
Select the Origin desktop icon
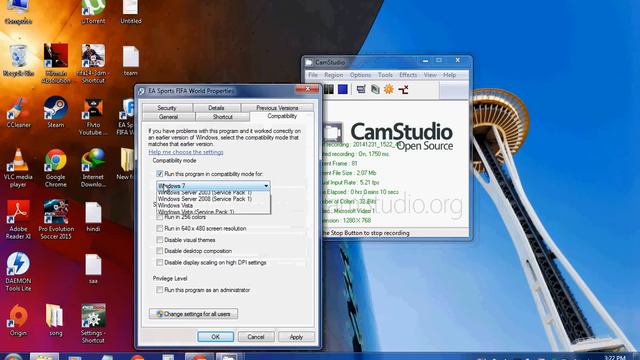(18, 321)
